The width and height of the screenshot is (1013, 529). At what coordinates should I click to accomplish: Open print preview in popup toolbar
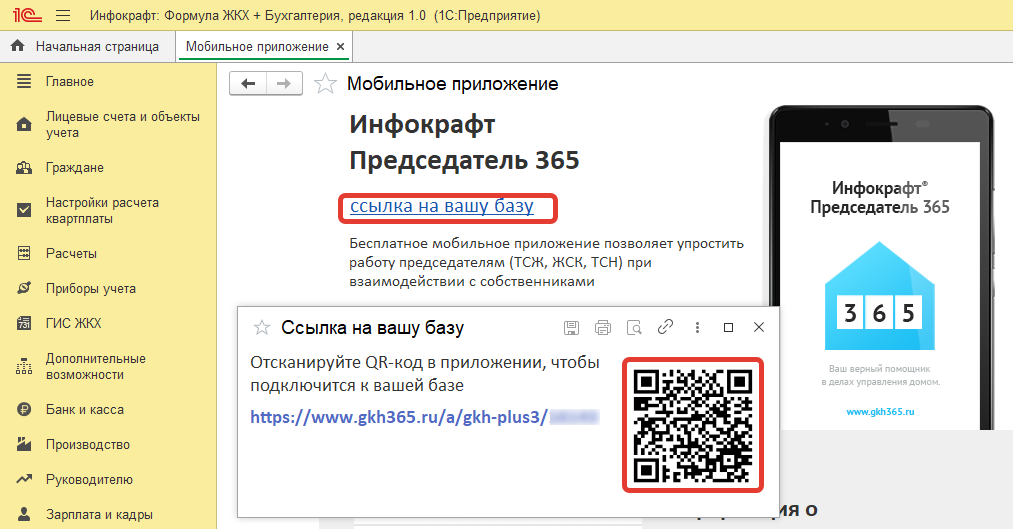coord(634,327)
